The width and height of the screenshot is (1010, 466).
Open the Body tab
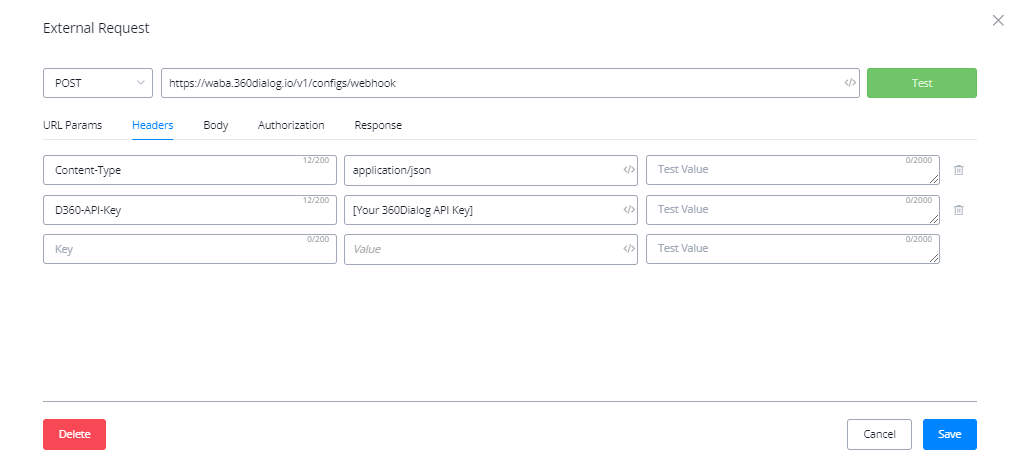click(x=215, y=125)
